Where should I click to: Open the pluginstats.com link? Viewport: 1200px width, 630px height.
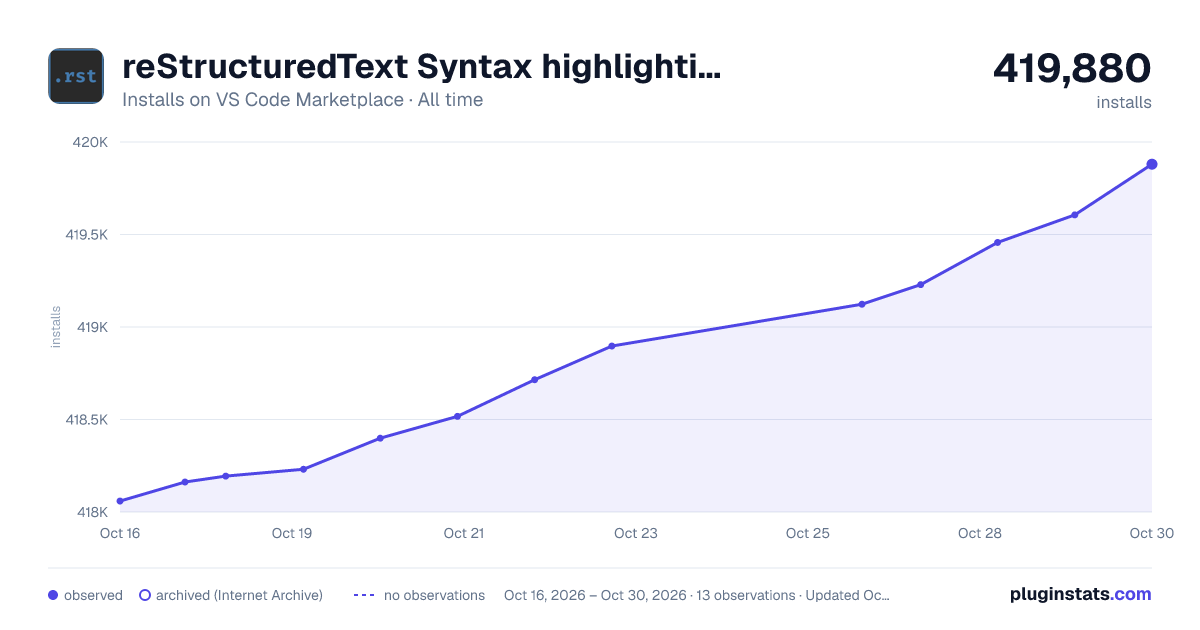click(x=1081, y=594)
